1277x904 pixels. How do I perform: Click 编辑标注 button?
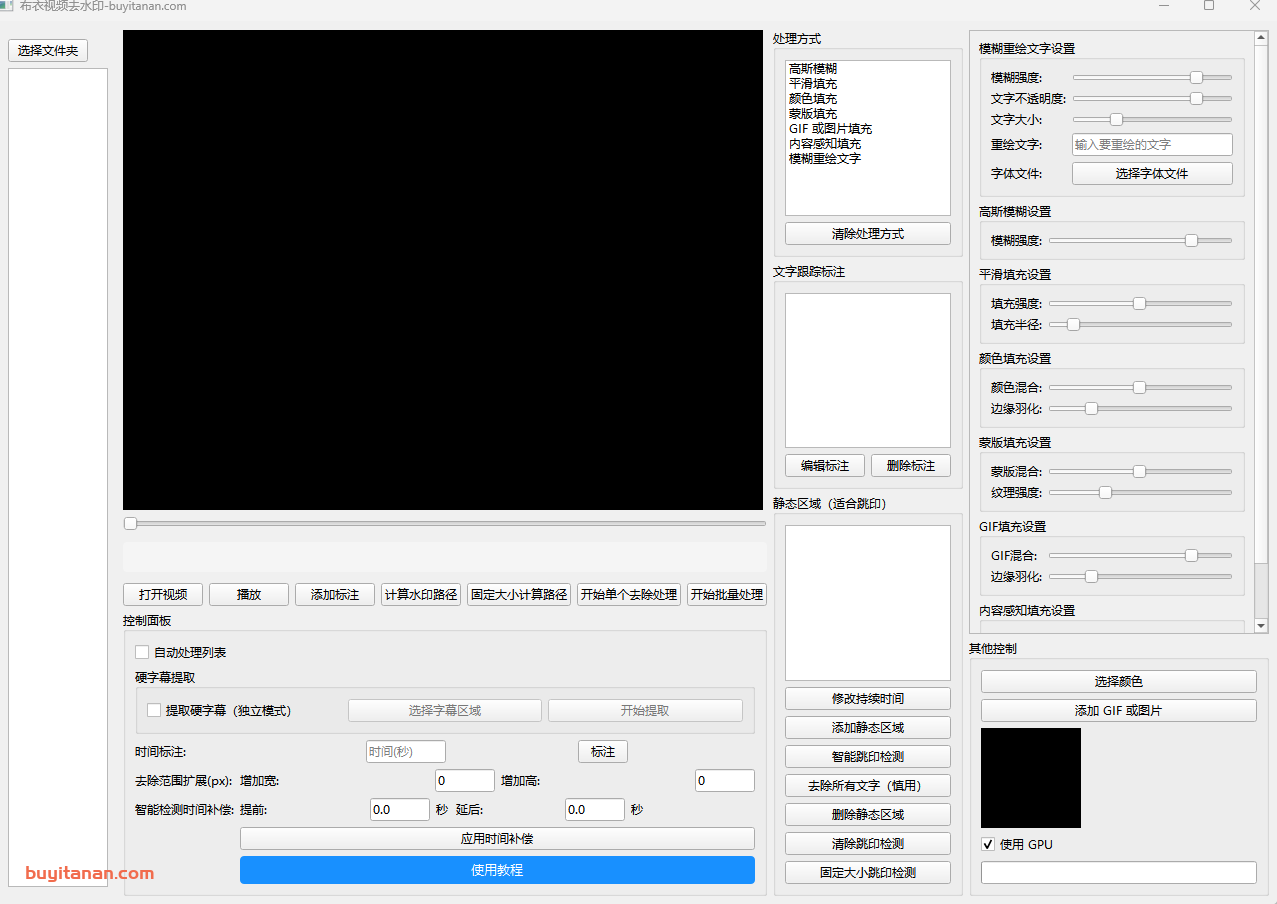825,465
